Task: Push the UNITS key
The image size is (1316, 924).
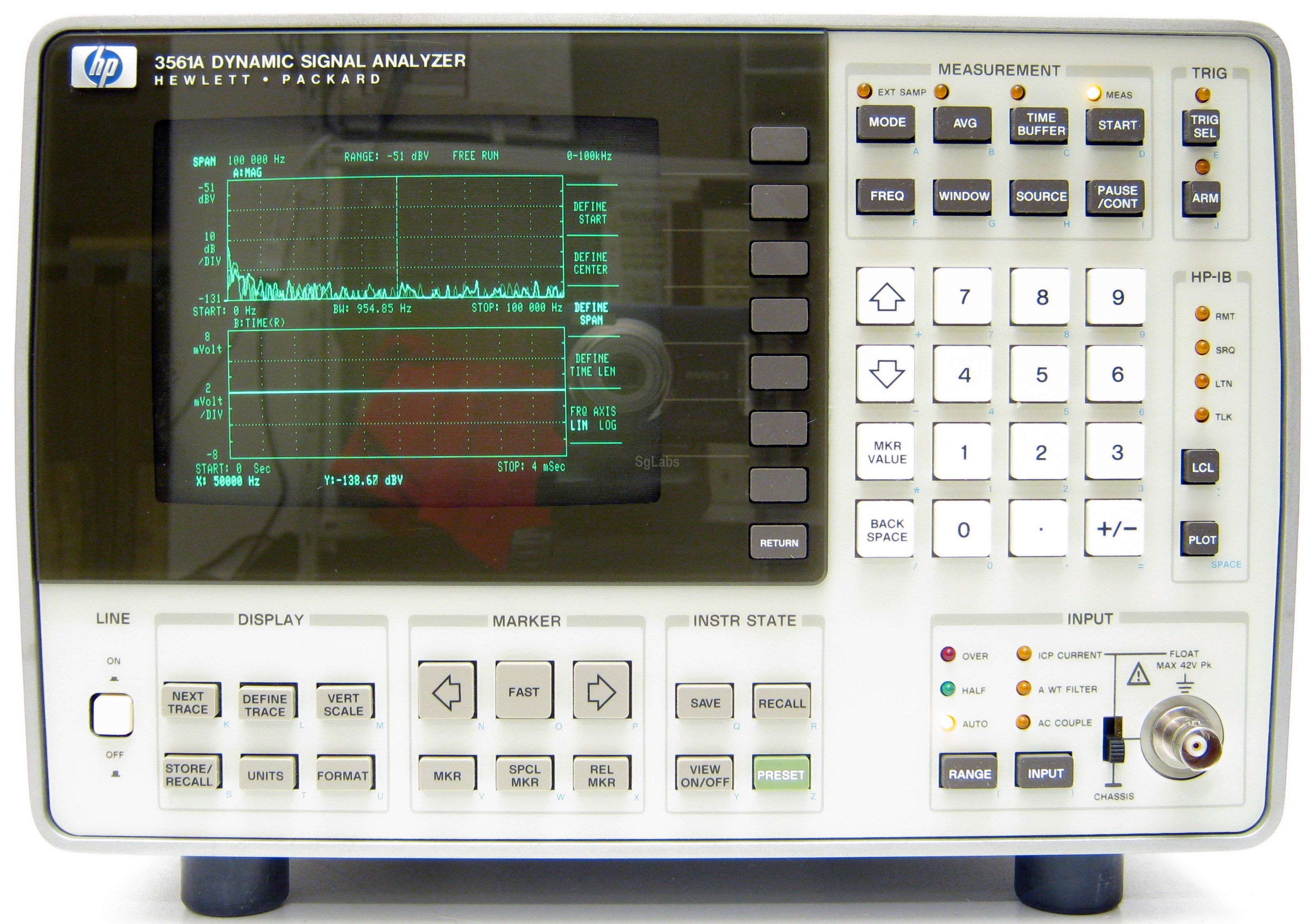Action: point(267,774)
